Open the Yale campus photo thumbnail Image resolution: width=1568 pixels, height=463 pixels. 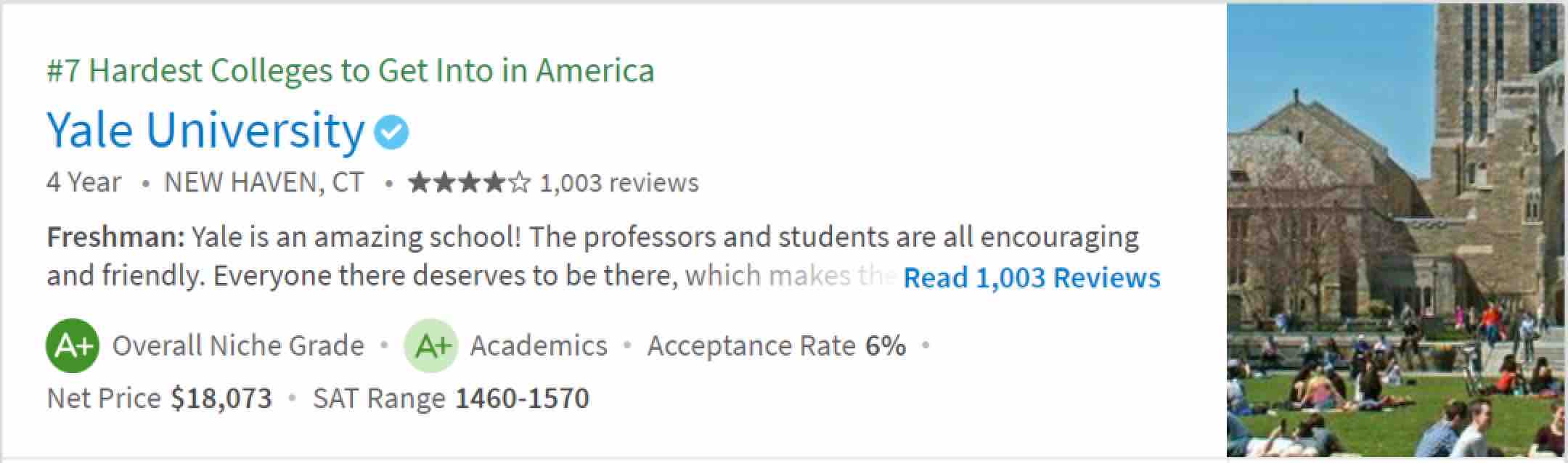click(x=1395, y=231)
